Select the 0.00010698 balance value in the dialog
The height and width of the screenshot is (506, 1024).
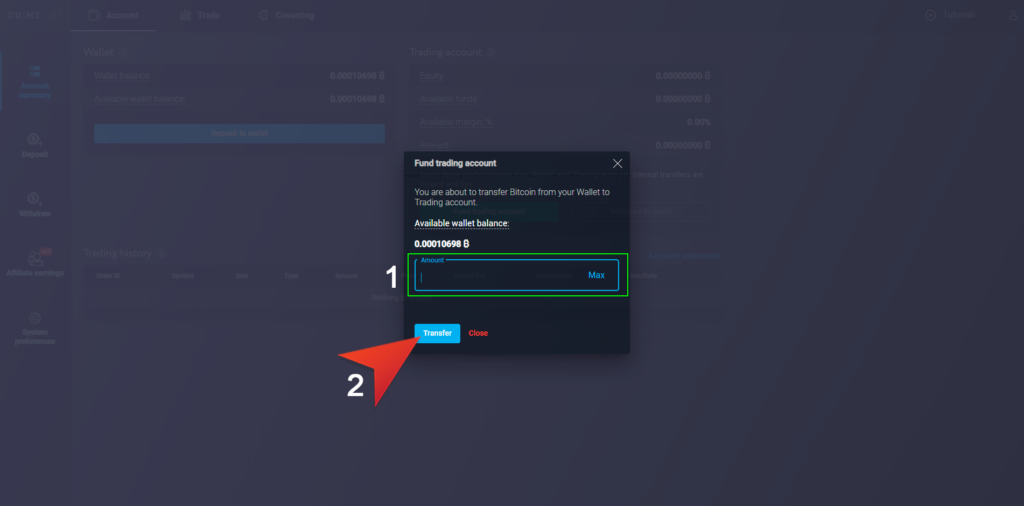coord(442,244)
